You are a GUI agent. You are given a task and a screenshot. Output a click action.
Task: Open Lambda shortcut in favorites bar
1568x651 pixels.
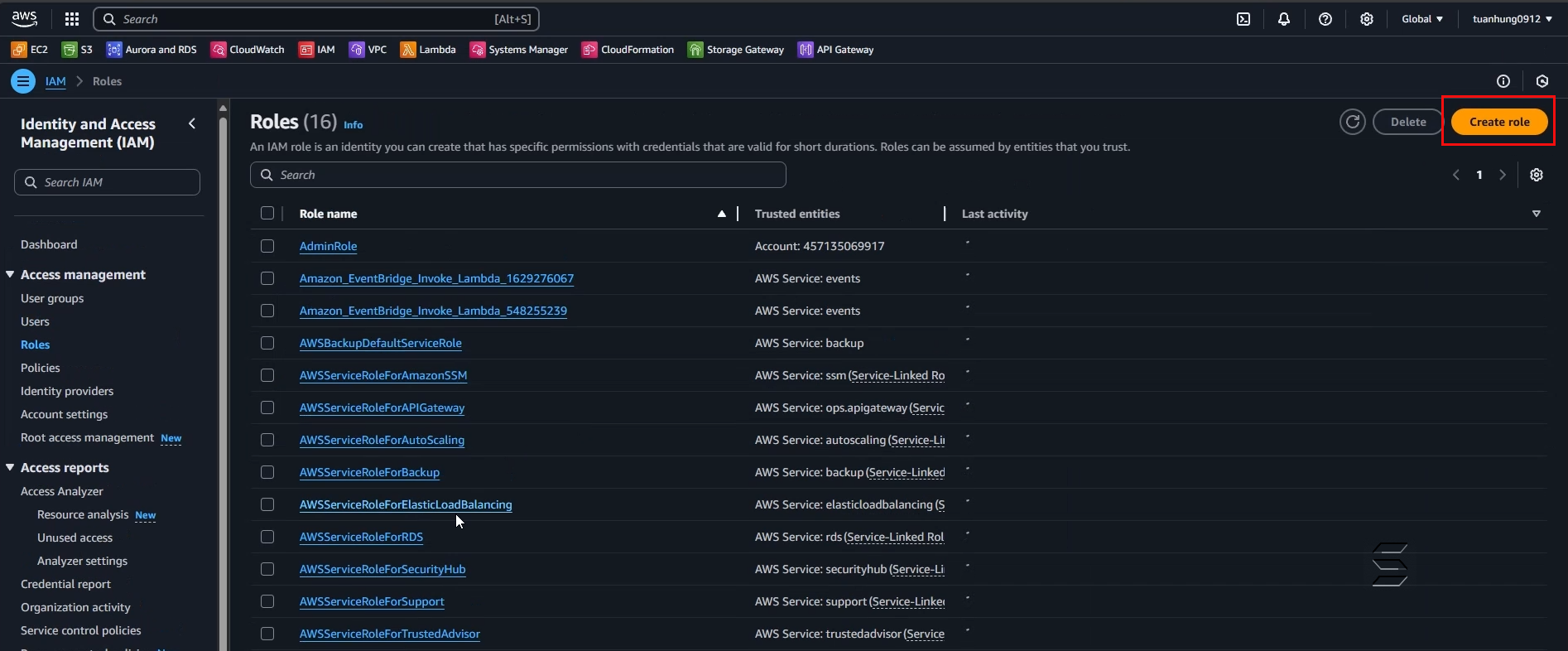428,50
